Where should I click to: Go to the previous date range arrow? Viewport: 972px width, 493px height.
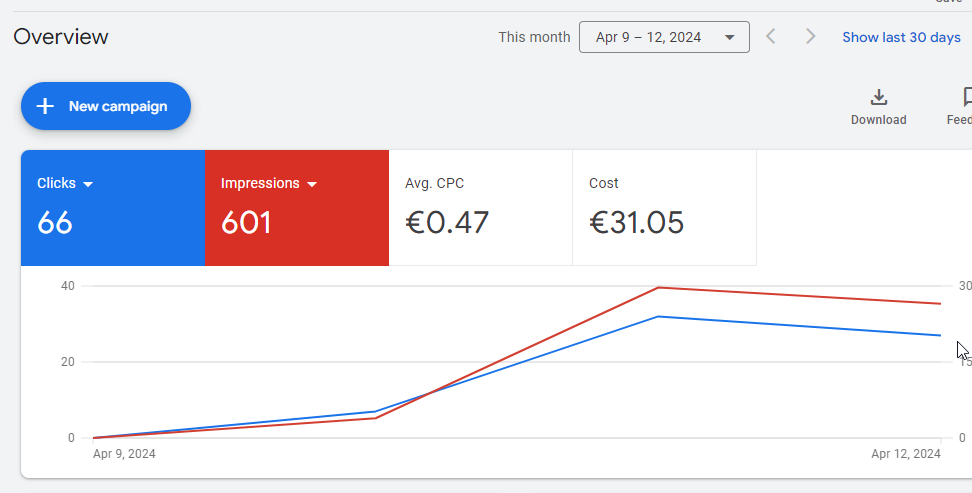pyautogui.click(x=771, y=37)
